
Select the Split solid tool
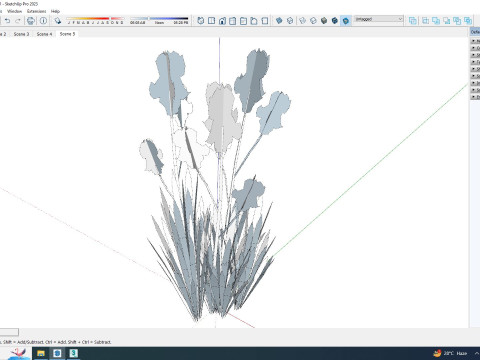[x=468, y=21]
